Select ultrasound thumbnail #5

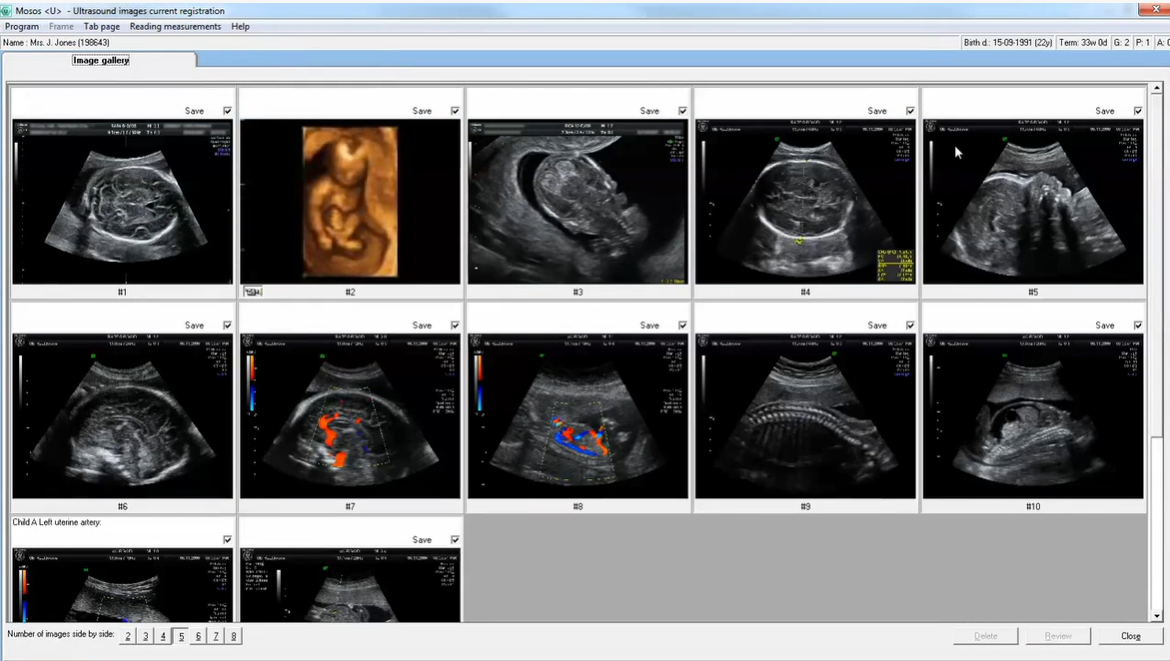pyautogui.click(x=1033, y=201)
